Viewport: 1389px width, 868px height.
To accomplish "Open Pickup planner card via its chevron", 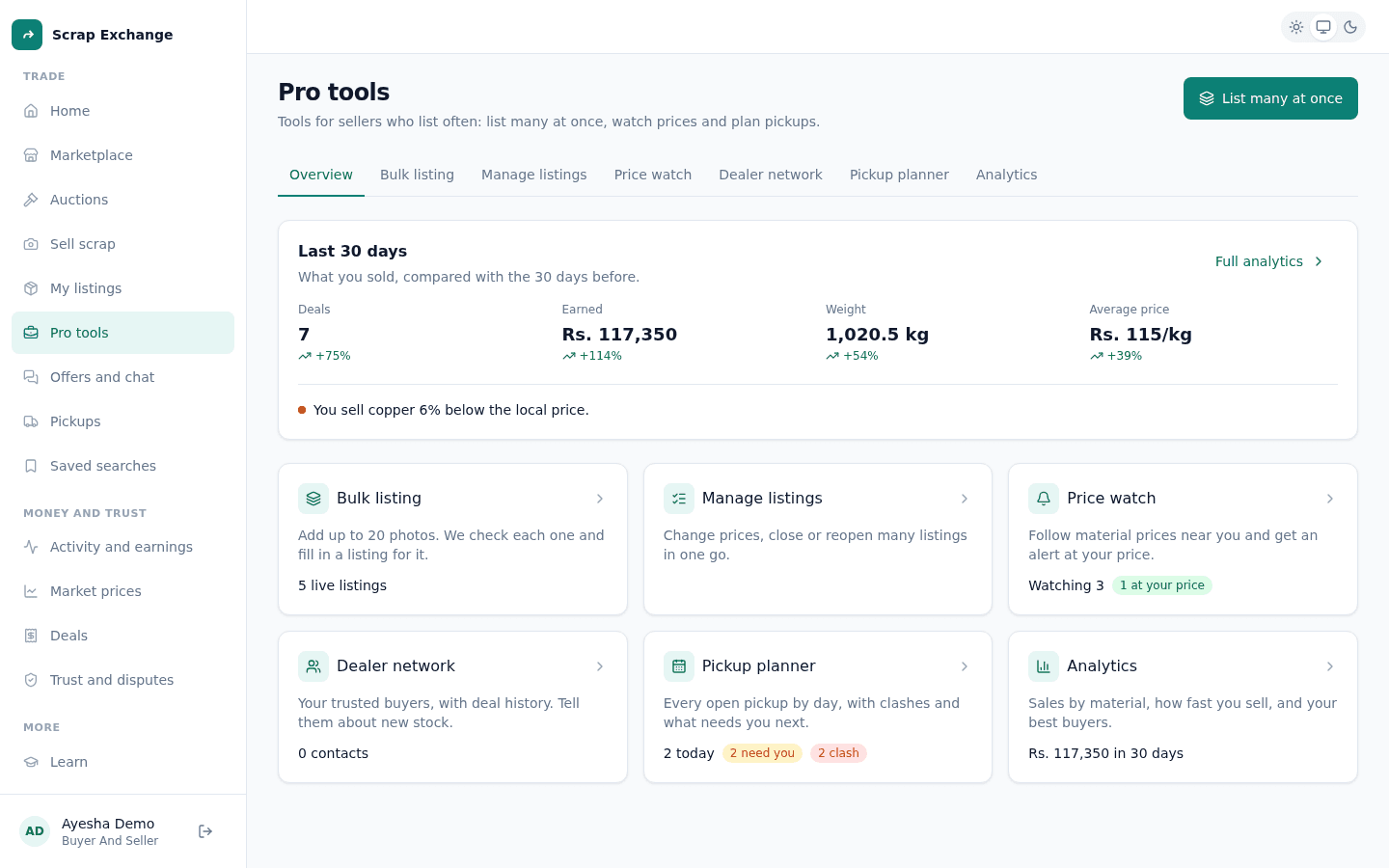I will (965, 666).
